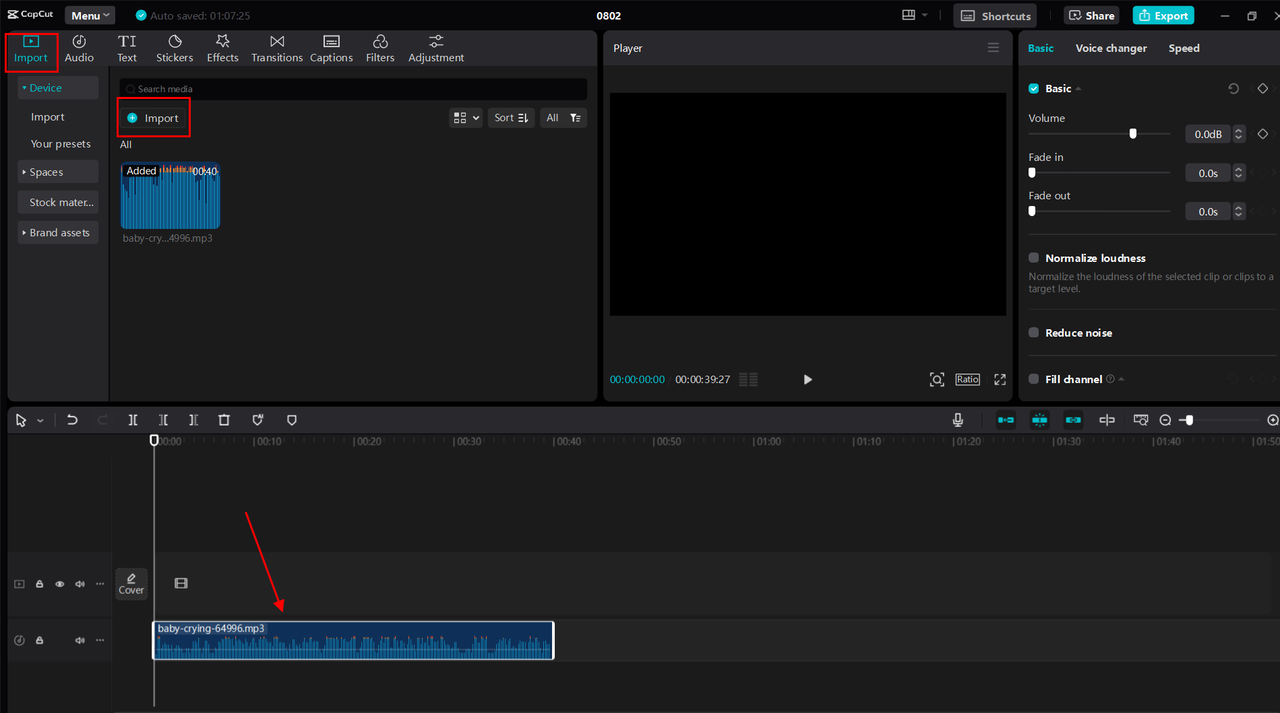Open the Captions tab
Viewport: 1280px width, 713px height.
[x=331, y=49]
